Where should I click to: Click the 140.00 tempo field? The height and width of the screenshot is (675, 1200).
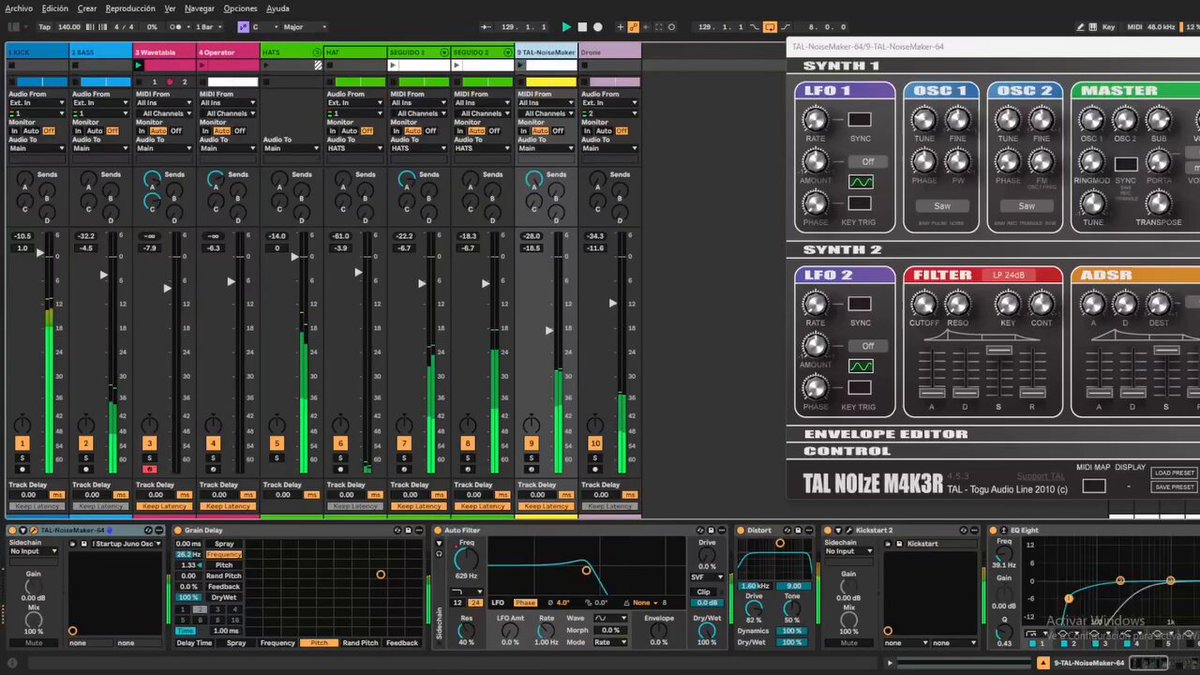70,27
